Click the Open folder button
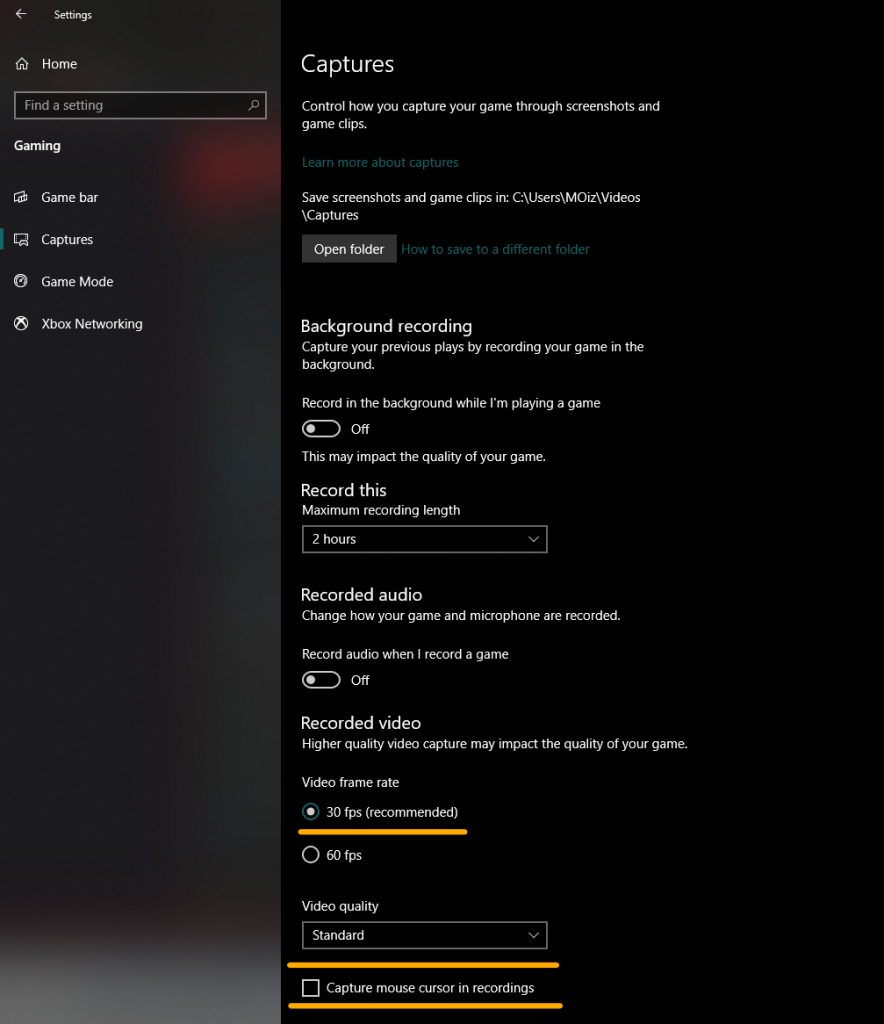Viewport: 884px width, 1024px height. (348, 248)
